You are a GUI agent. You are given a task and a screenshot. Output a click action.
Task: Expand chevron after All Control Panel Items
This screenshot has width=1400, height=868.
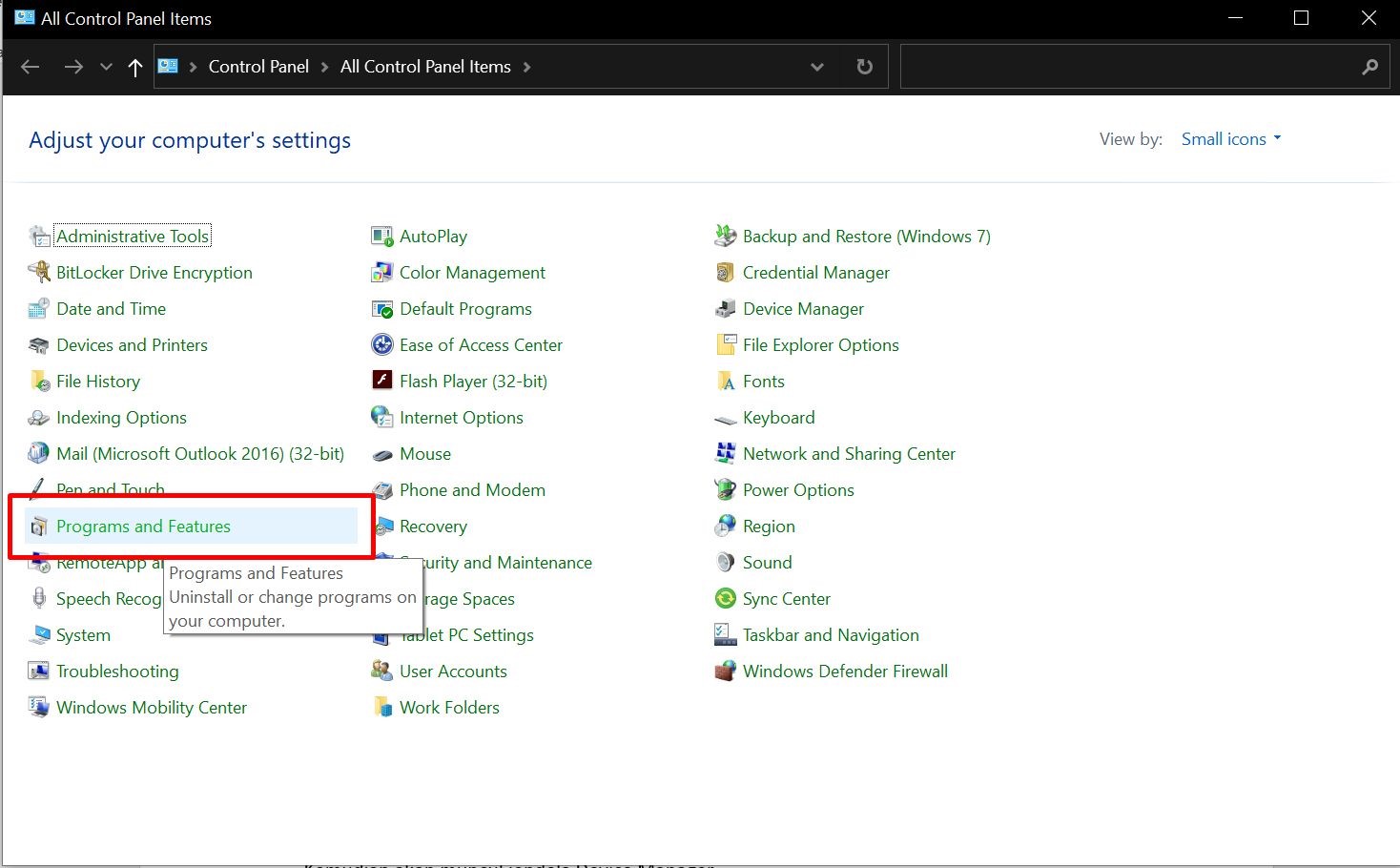[526, 67]
